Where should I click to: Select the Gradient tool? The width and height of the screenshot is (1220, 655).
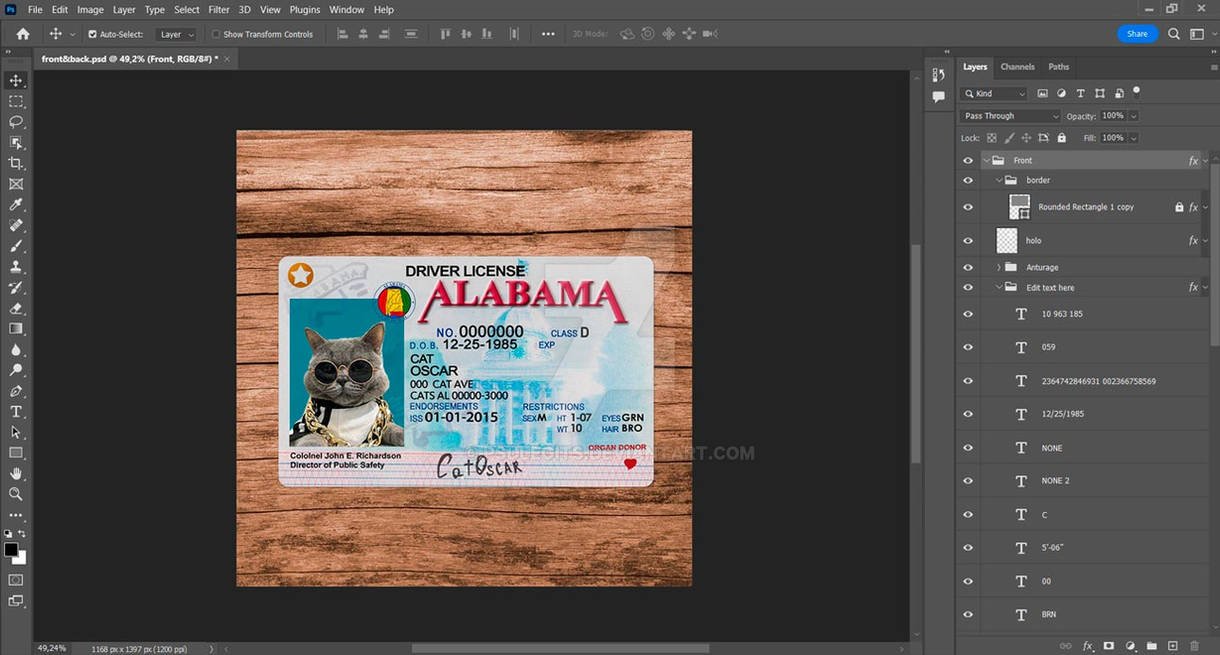(x=16, y=328)
